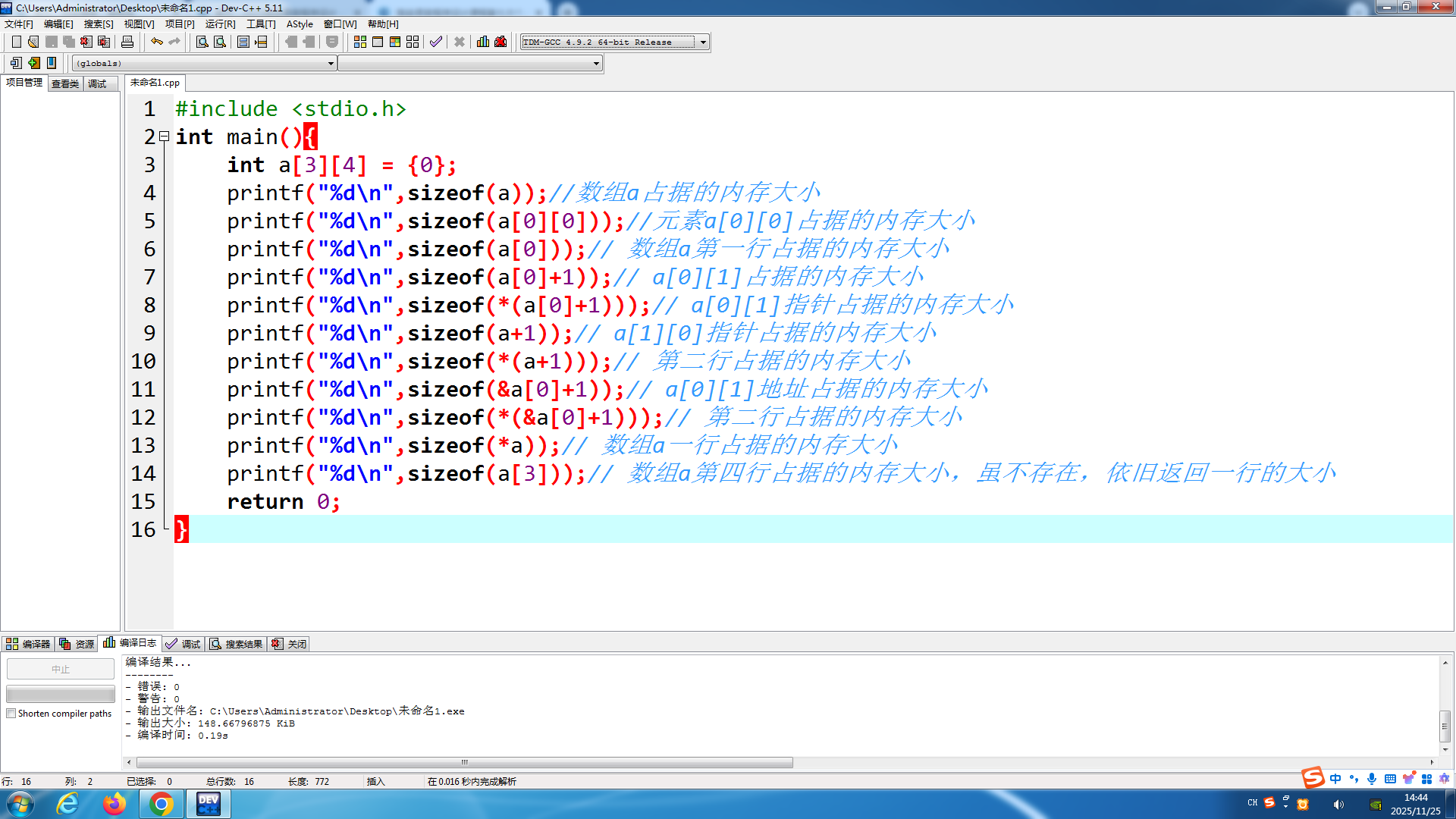This screenshot has height=819, width=1456.
Task: Click the Run program icon
Action: click(x=378, y=42)
